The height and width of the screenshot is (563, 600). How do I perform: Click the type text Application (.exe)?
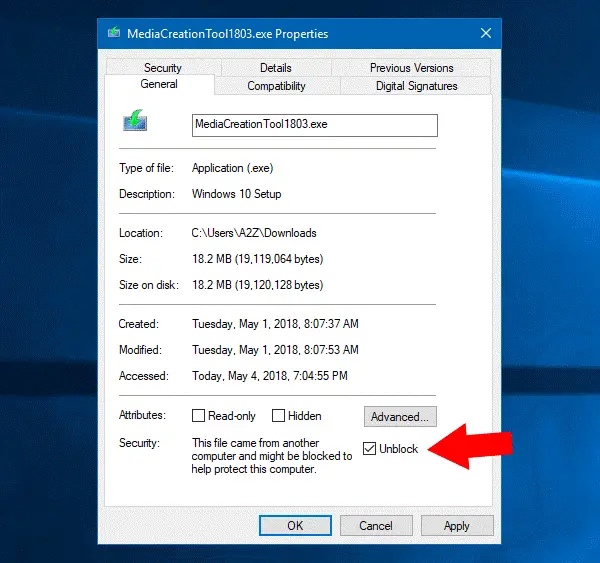pyautogui.click(x=233, y=168)
